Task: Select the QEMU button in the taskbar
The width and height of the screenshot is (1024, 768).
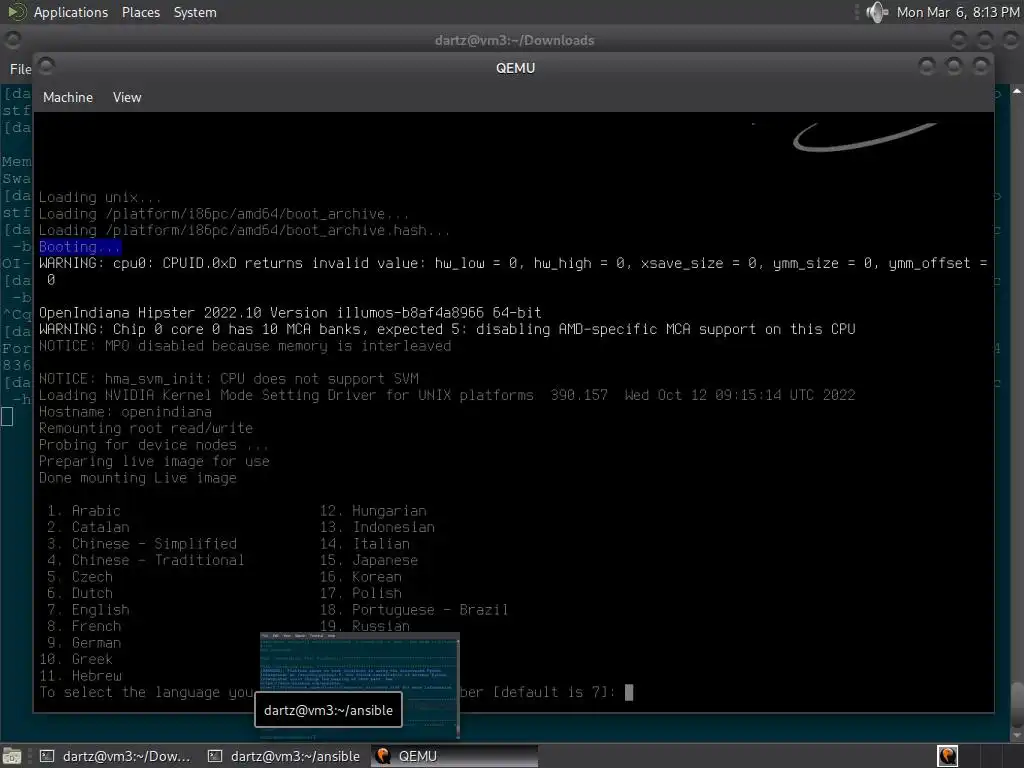Action: click(x=455, y=756)
